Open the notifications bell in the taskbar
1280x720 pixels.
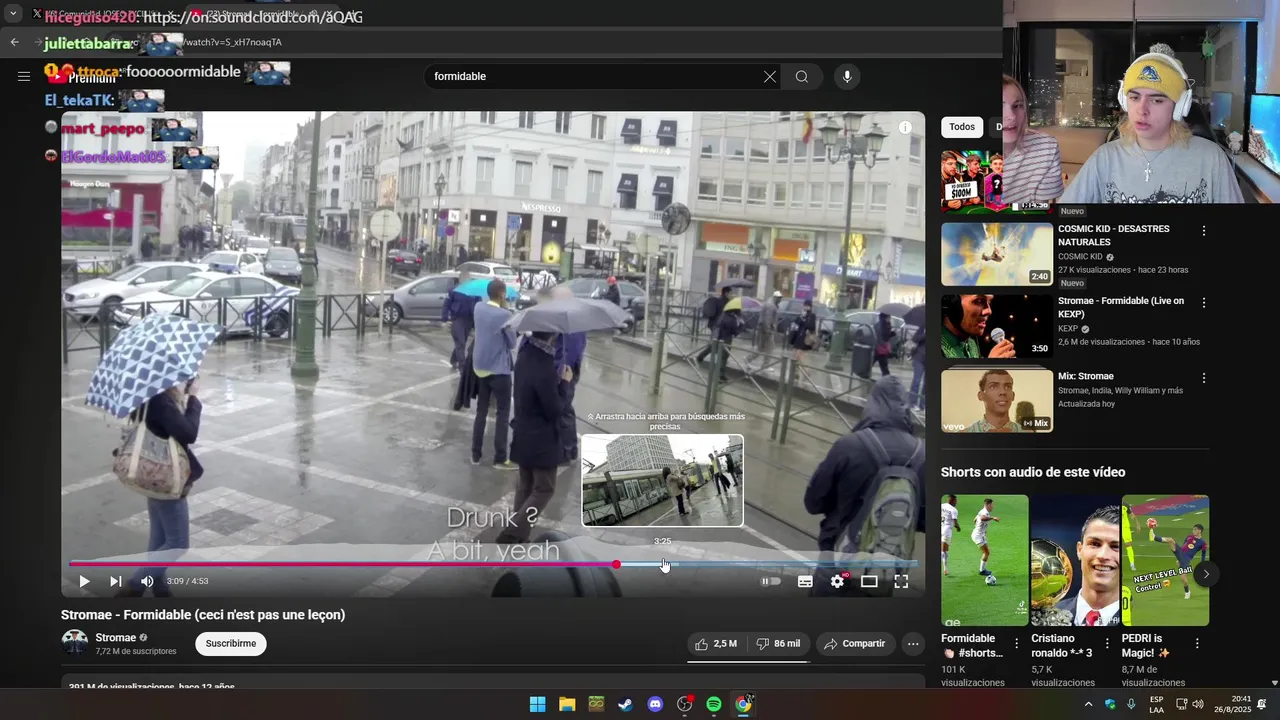pos(1262,704)
